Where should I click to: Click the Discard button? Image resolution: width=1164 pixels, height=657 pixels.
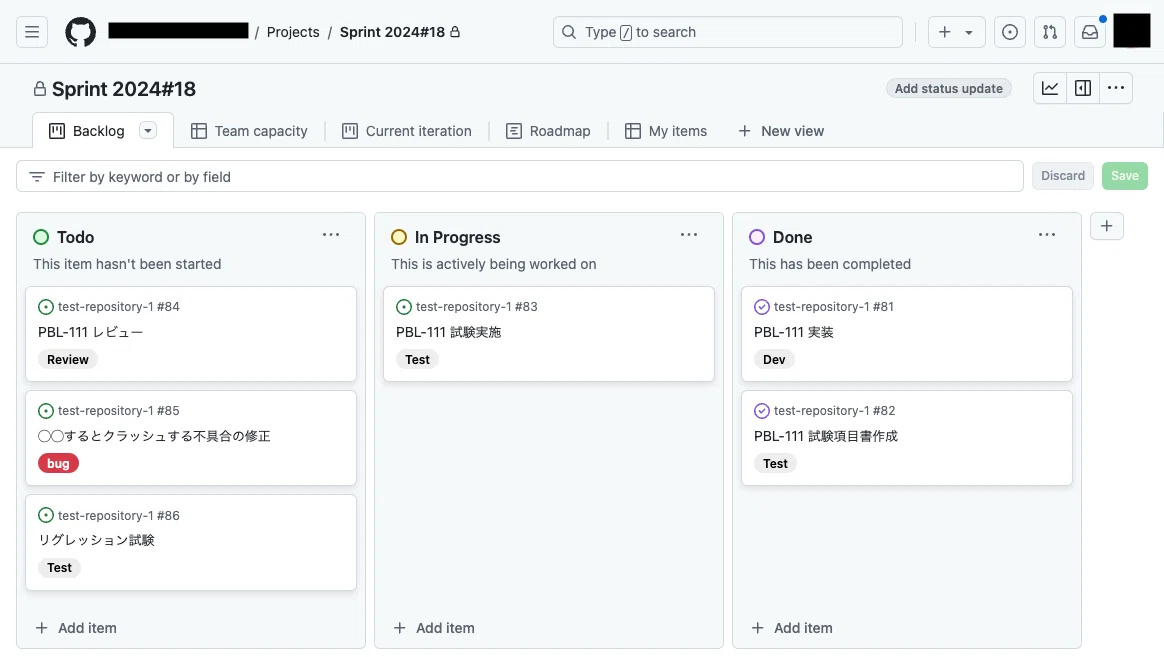point(1062,176)
